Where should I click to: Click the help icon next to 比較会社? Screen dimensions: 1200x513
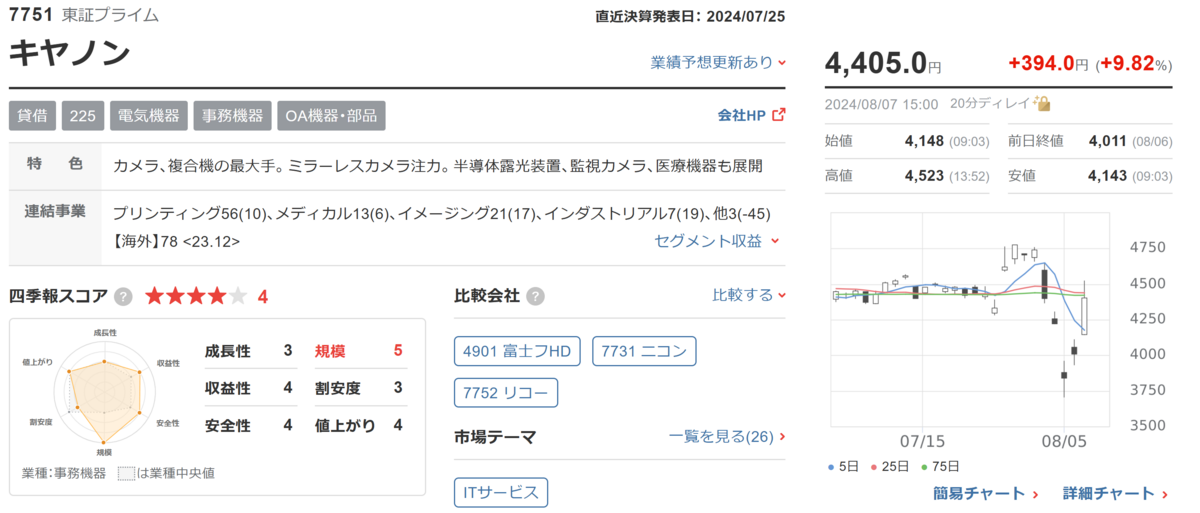click(x=536, y=296)
